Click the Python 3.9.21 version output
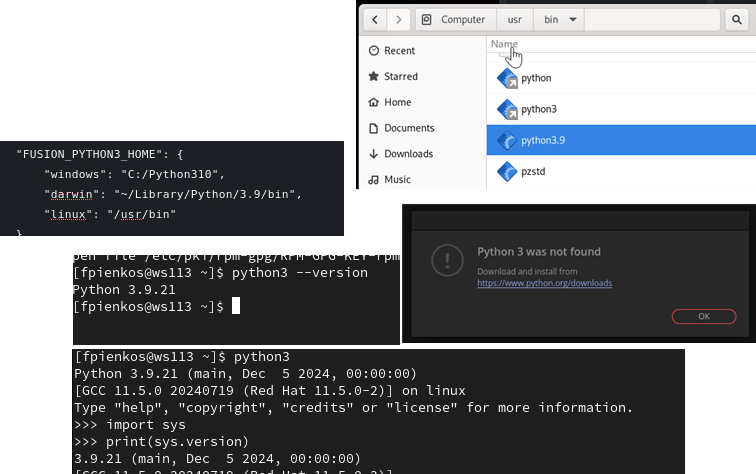Screen dimensions: 756x474 124,290
